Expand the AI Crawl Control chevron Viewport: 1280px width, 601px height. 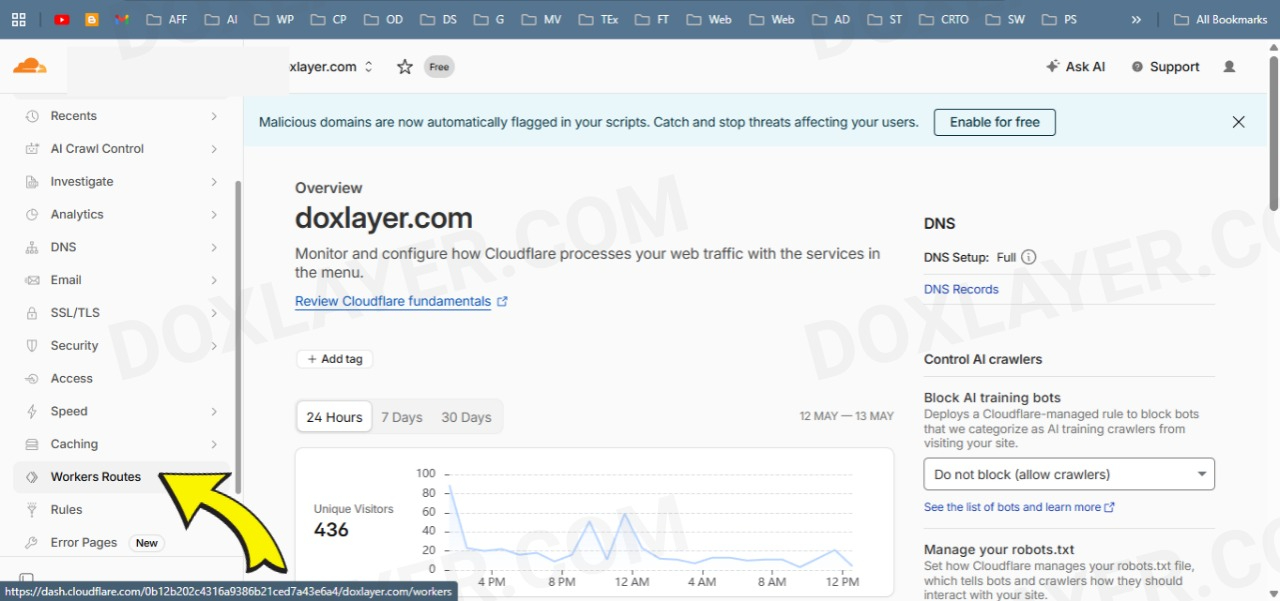(x=214, y=149)
